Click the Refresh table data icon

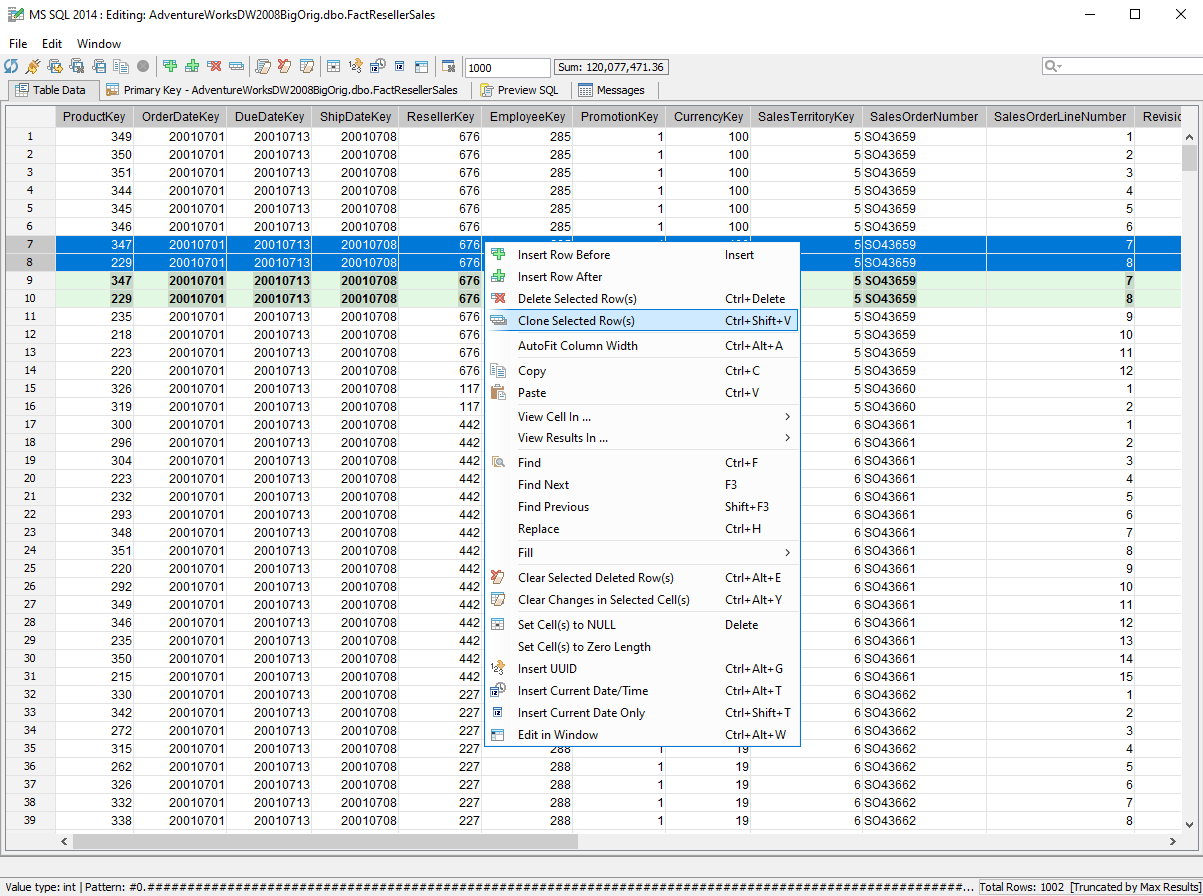tap(11, 66)
